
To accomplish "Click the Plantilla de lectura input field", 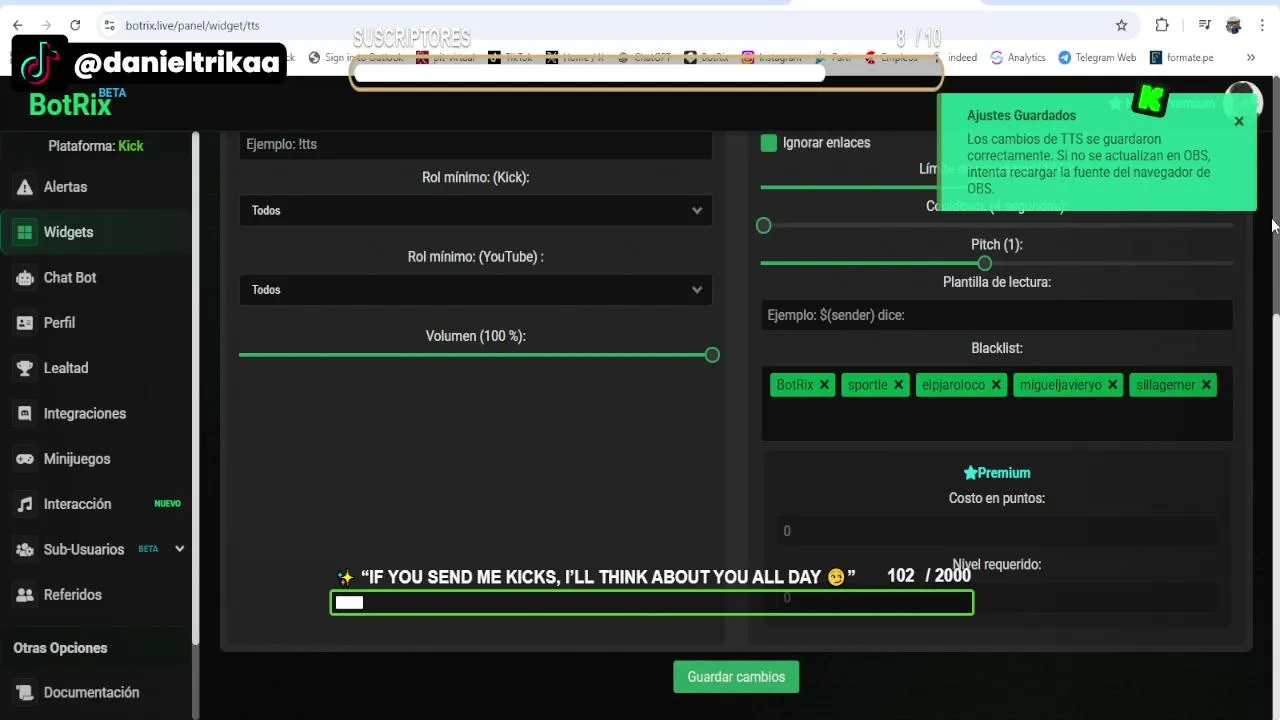I will (997, 315).
